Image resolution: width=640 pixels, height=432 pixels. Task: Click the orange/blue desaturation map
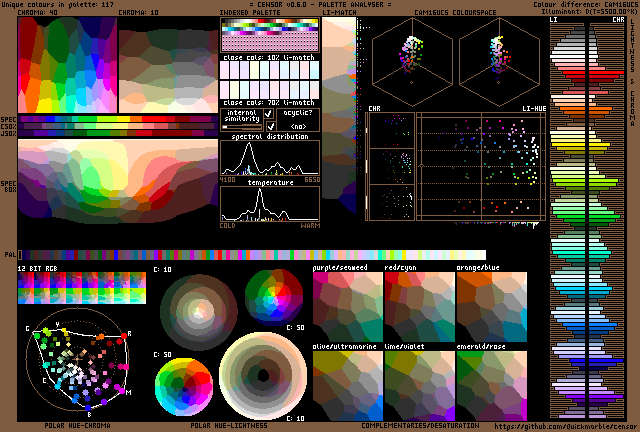tap(492, 307)
